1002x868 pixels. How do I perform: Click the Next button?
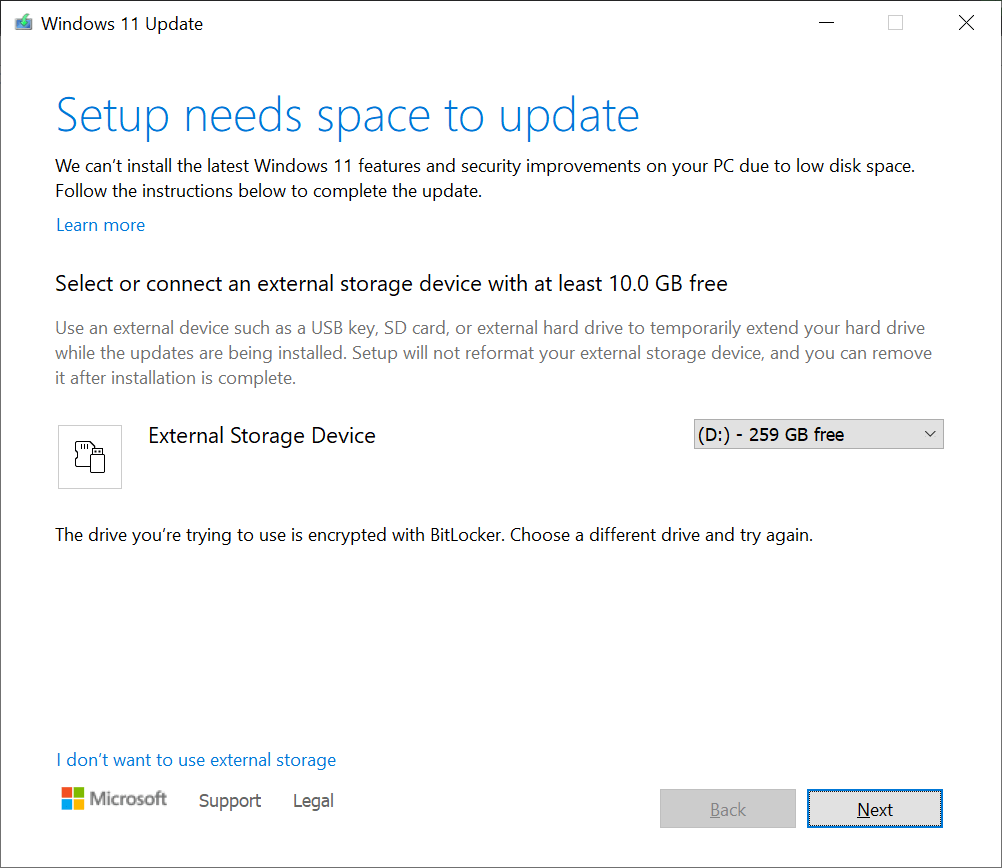tap(875, 809)
